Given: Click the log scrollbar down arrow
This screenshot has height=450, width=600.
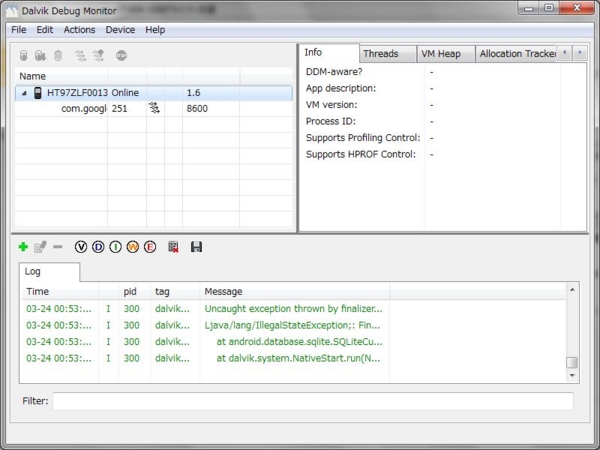Looking at the screenshot, I should [572, 375].
